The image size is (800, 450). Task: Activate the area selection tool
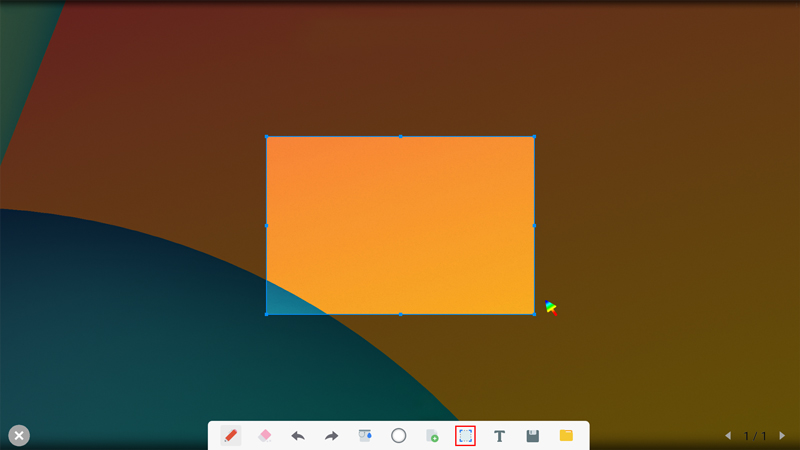coord(465,436)
